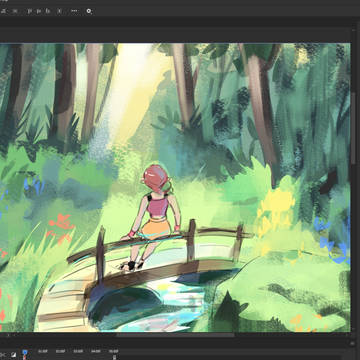Screen dimensions: 360x360
Task: Click the vertical scrollbar beside the canvas
Action: pyautogui.click(x=353, y=128)
